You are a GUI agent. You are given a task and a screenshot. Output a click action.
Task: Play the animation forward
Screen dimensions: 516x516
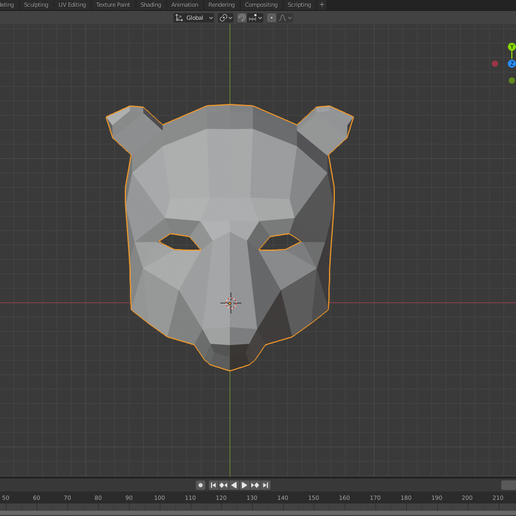coord(244,485)
